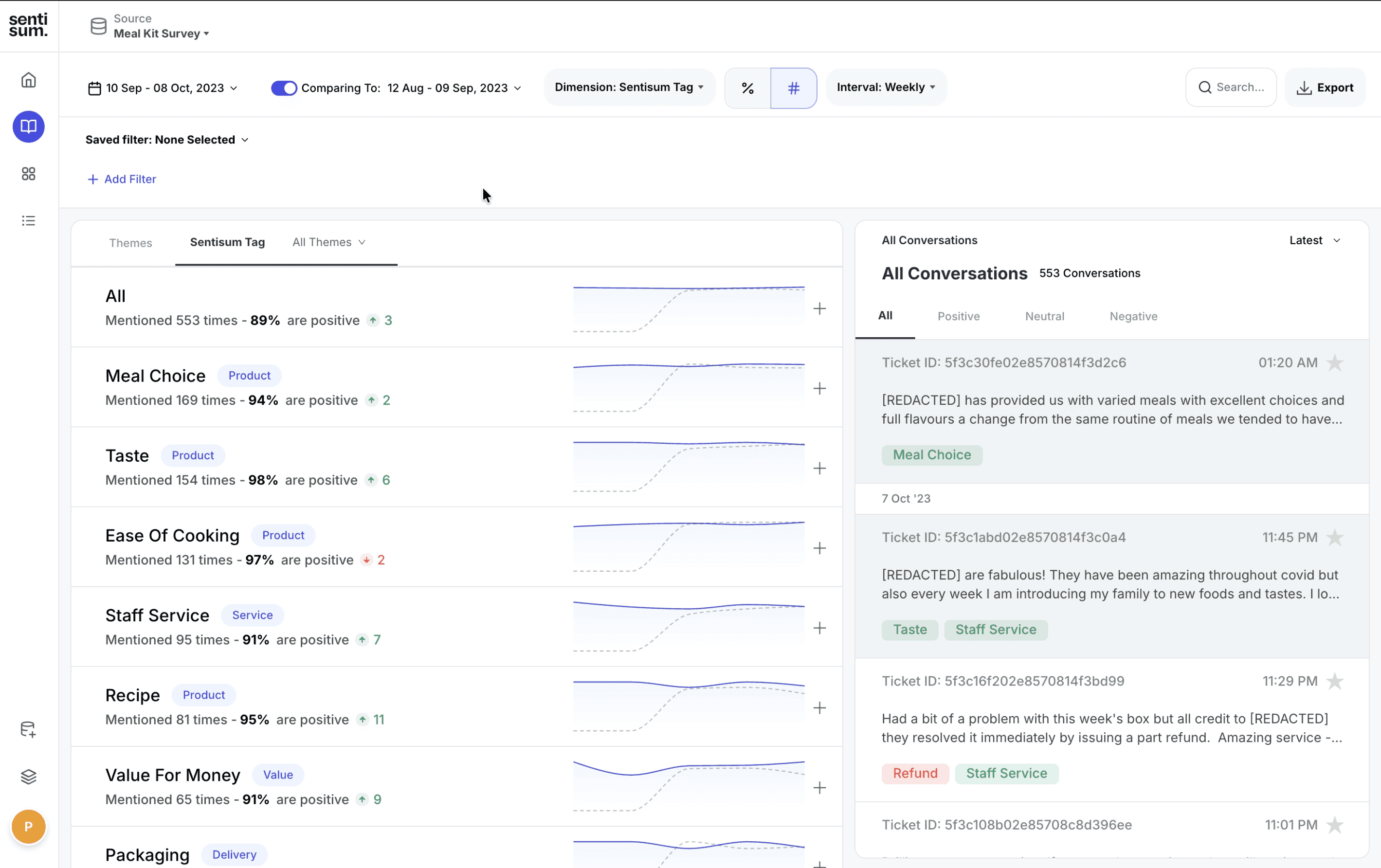Select the Negative conversations tab
1381x868 pixels.
[1133, 316]
